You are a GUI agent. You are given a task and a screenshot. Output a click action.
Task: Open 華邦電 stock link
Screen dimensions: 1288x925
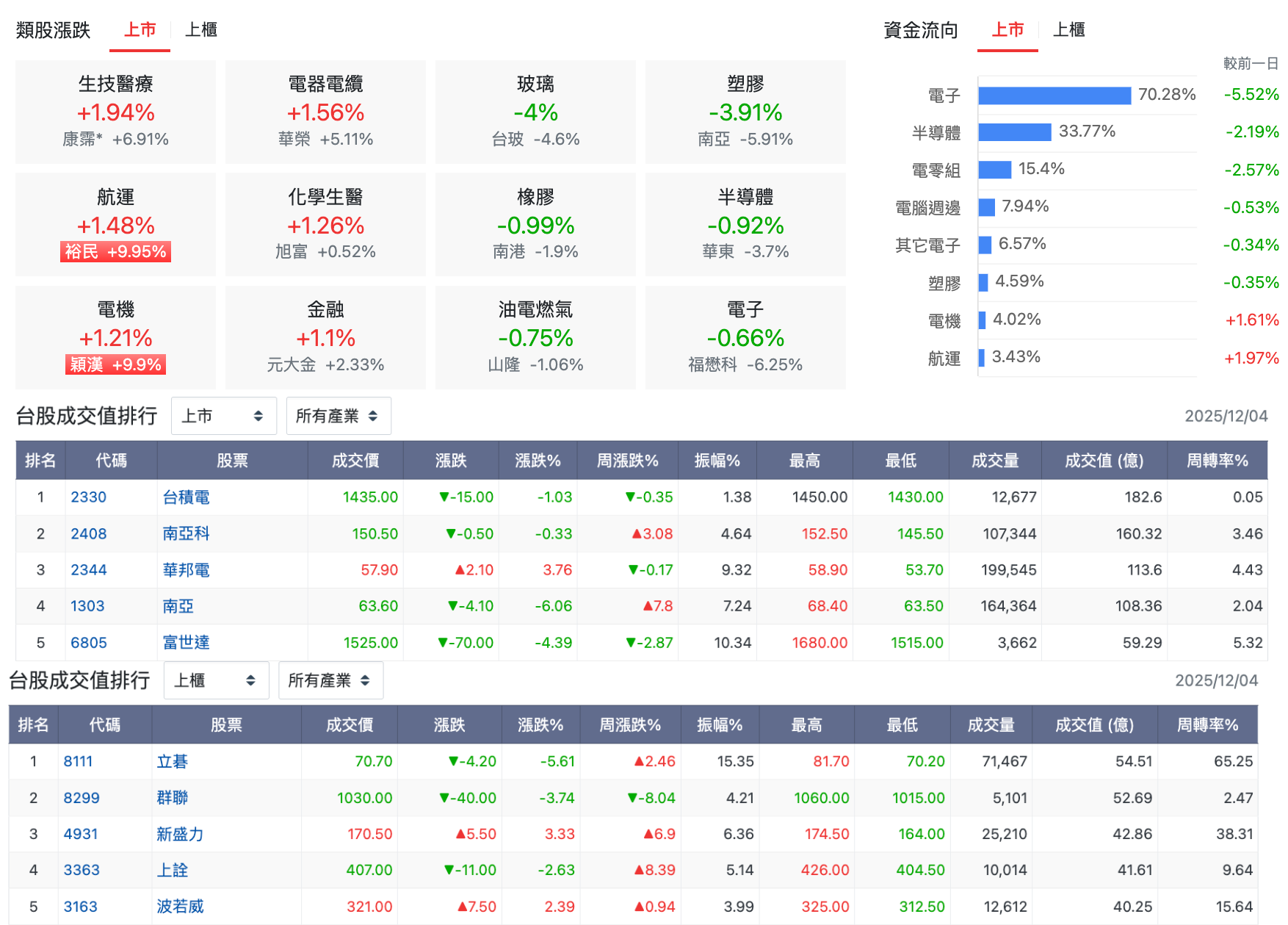185,569
